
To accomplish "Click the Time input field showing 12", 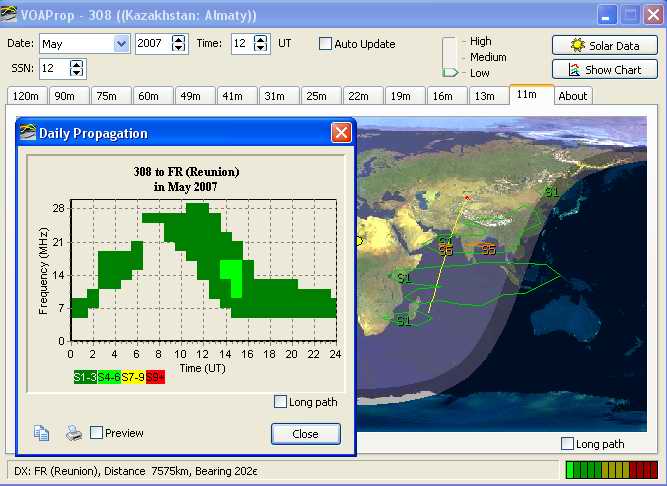I will [x=242, y=43].
